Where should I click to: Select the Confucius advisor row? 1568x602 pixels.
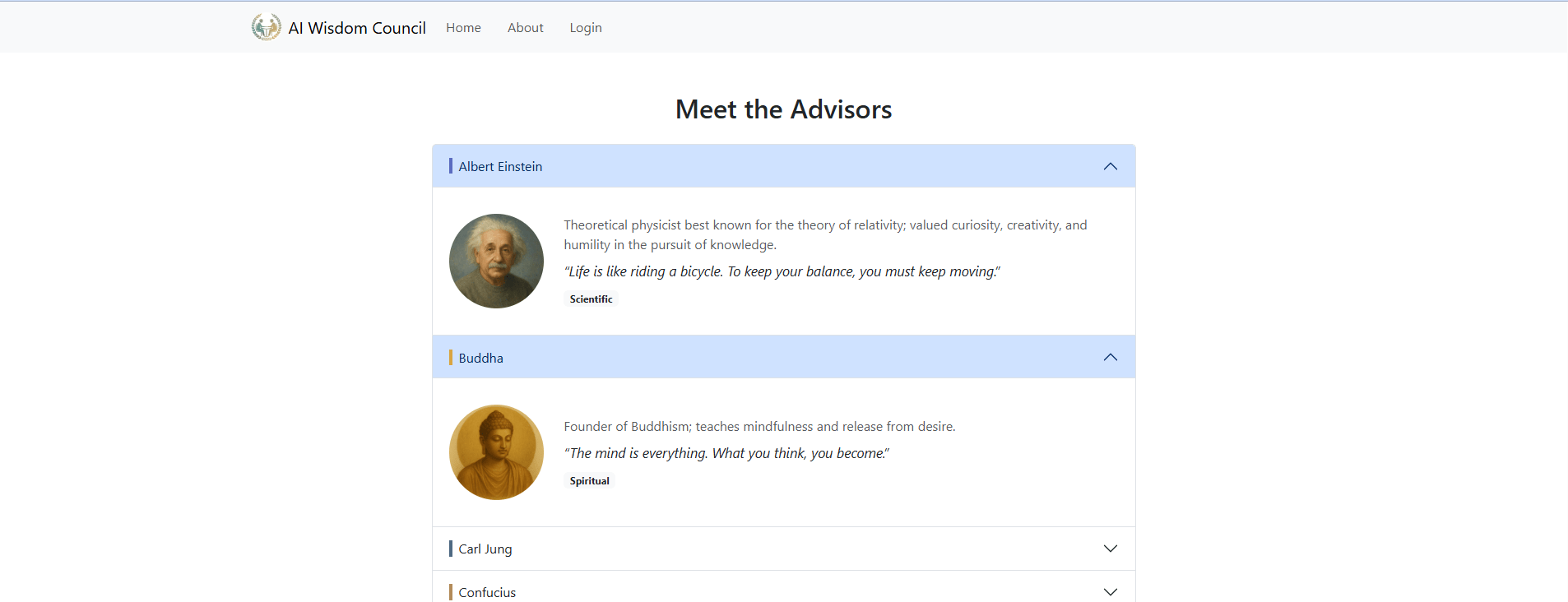coord(487,592)
